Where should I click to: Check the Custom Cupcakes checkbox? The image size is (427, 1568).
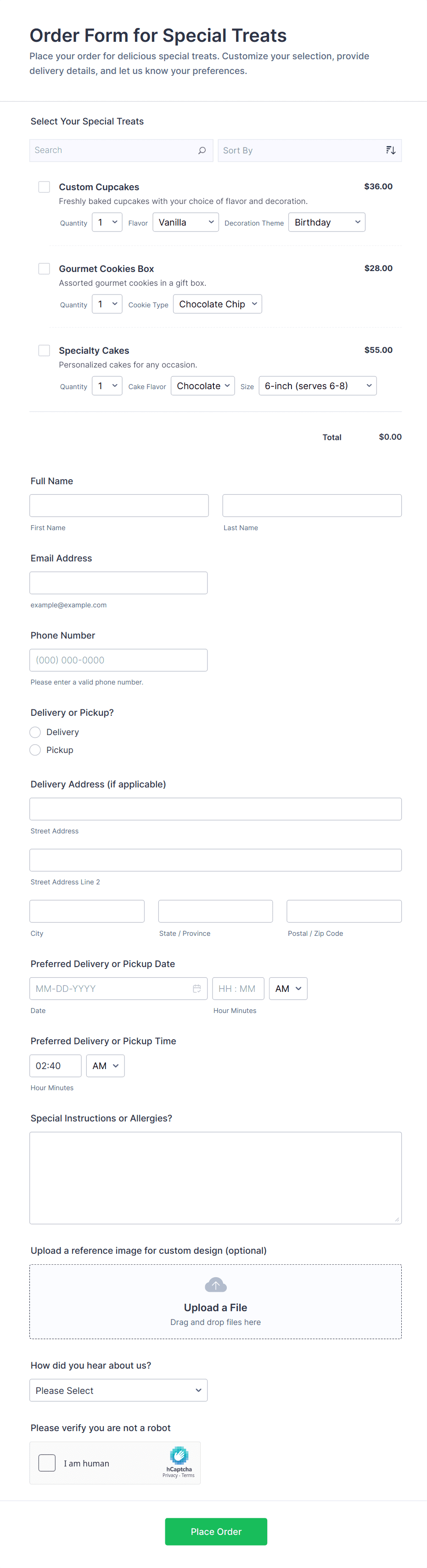click(45, 187)
